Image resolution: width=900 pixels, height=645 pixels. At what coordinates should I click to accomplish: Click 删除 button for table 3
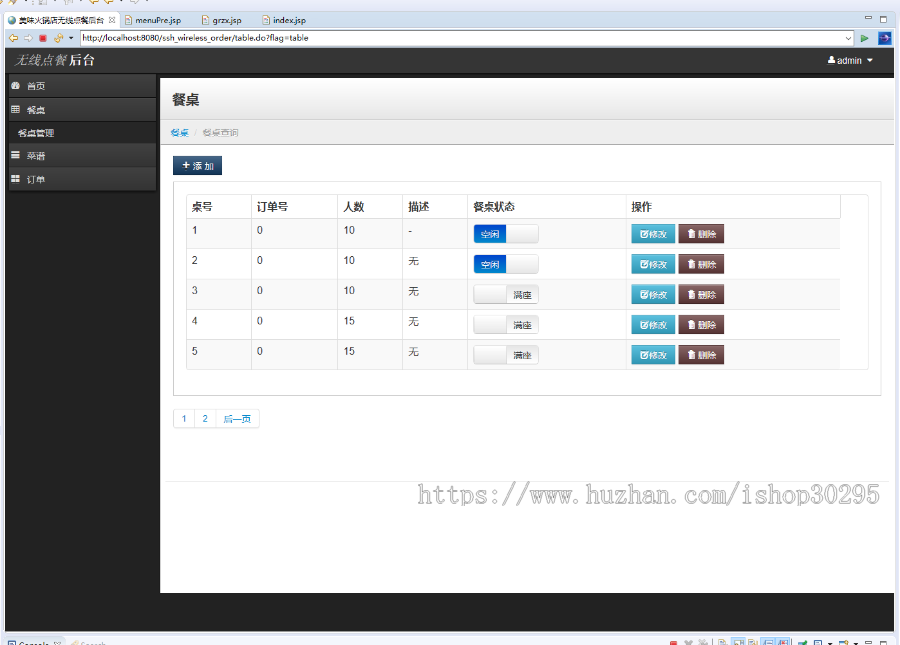[701, 295]
